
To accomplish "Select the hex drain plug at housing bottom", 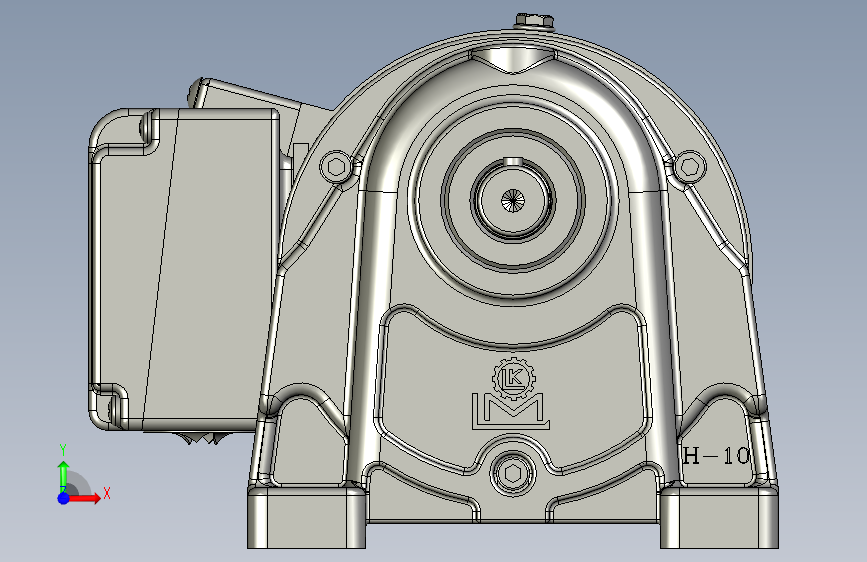I will pos(513,474).
